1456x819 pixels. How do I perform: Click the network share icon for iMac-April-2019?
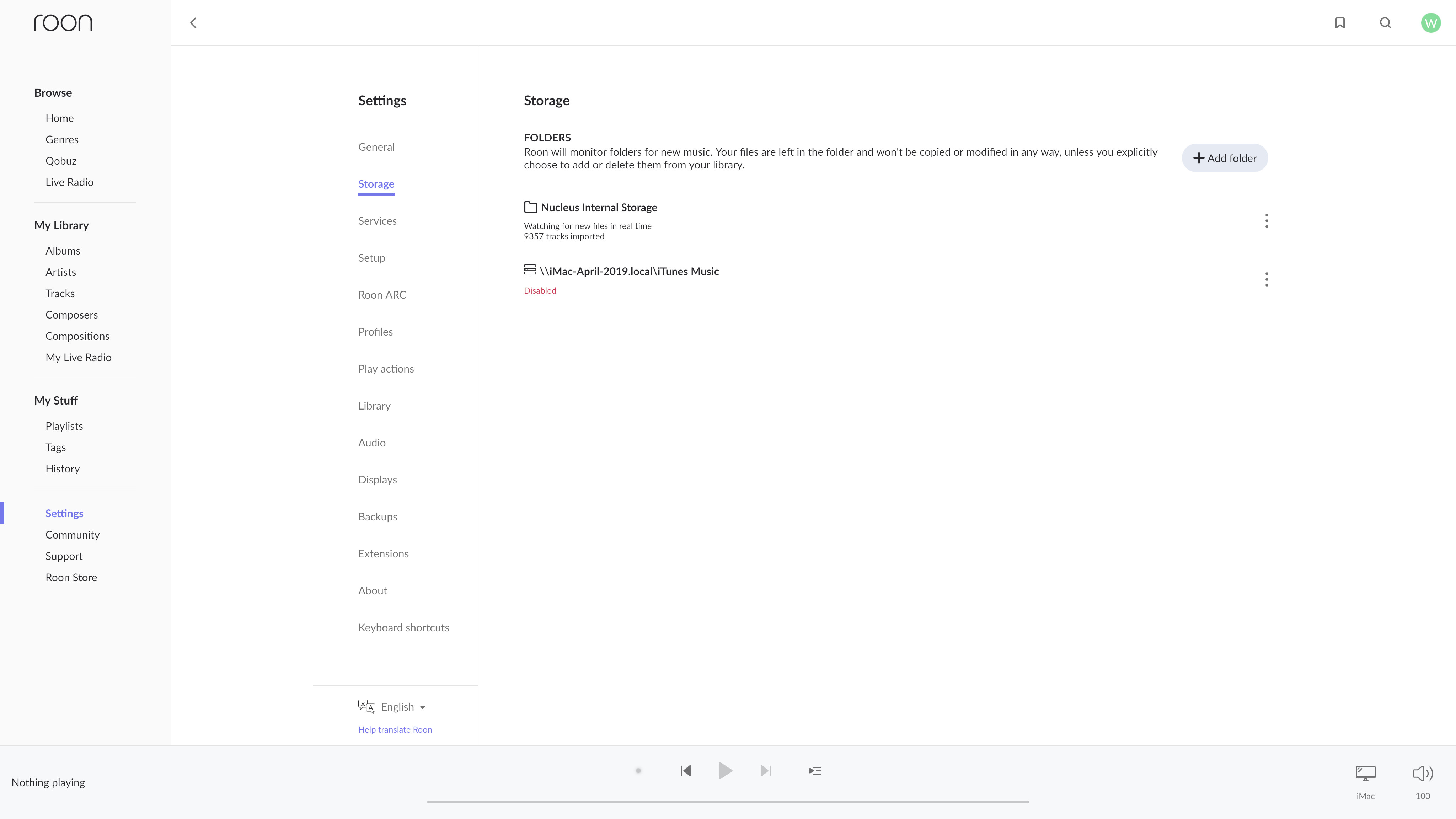pyautogui.click(x=530, y=271)
